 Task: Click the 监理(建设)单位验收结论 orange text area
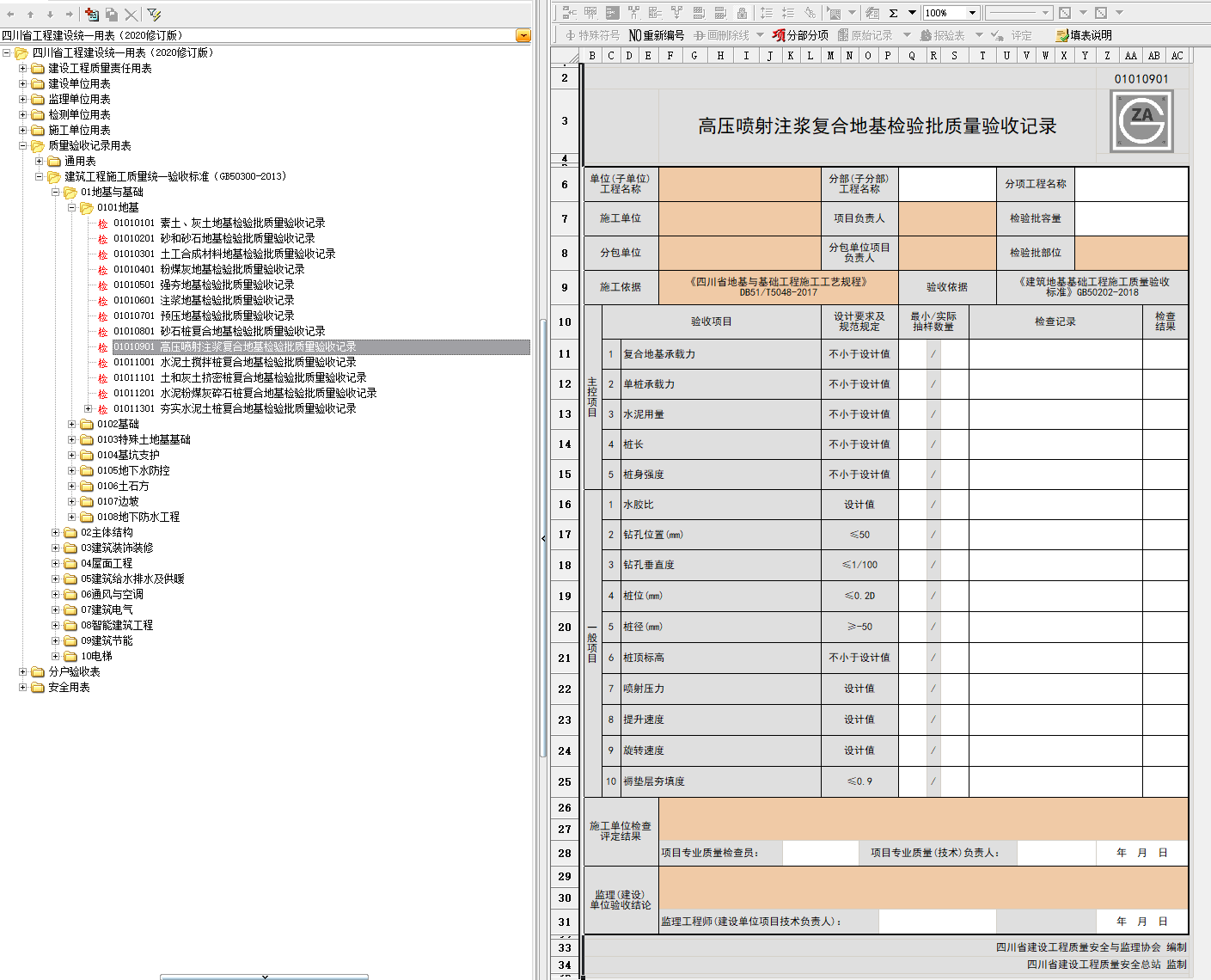923,888
